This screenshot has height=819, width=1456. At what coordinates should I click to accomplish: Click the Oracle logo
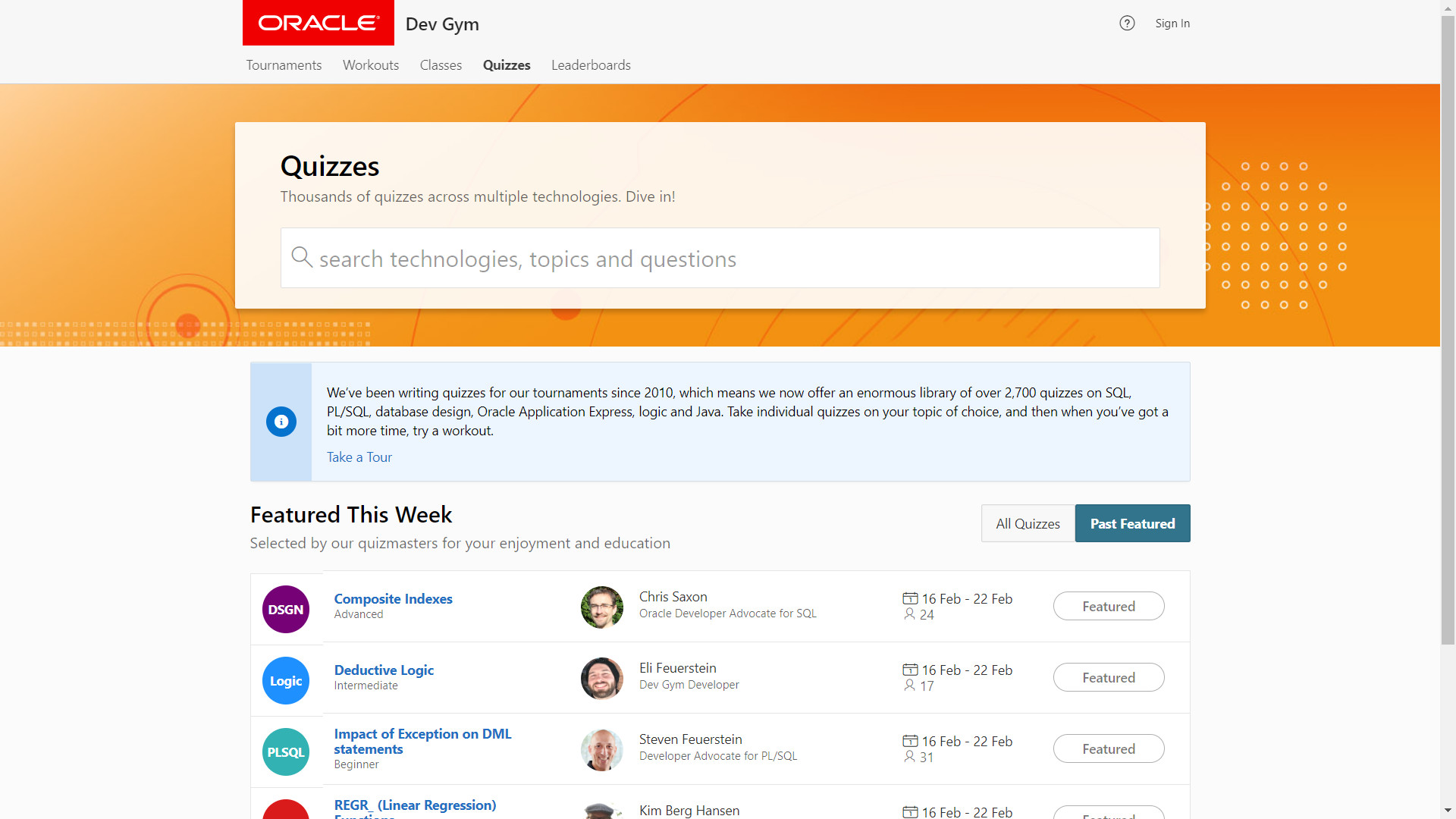point(318,23)
